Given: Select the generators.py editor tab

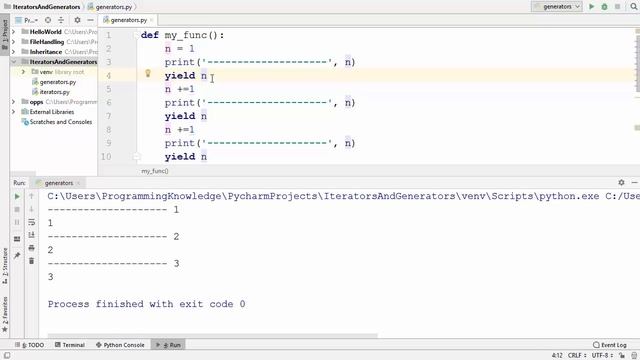Looking at the screenshot, I should point(128,20).
